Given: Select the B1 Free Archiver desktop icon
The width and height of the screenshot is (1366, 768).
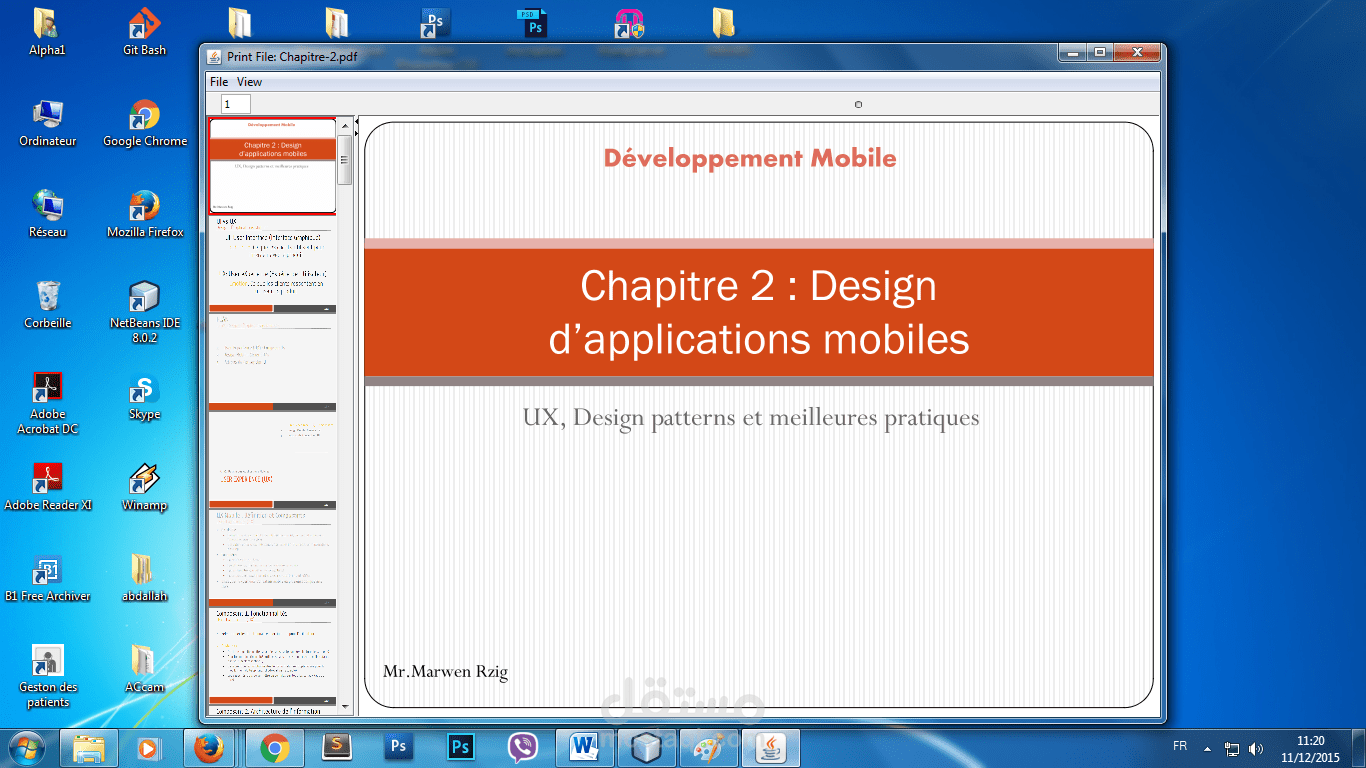Looking at the screenshot, I should [x=47, y=578].
